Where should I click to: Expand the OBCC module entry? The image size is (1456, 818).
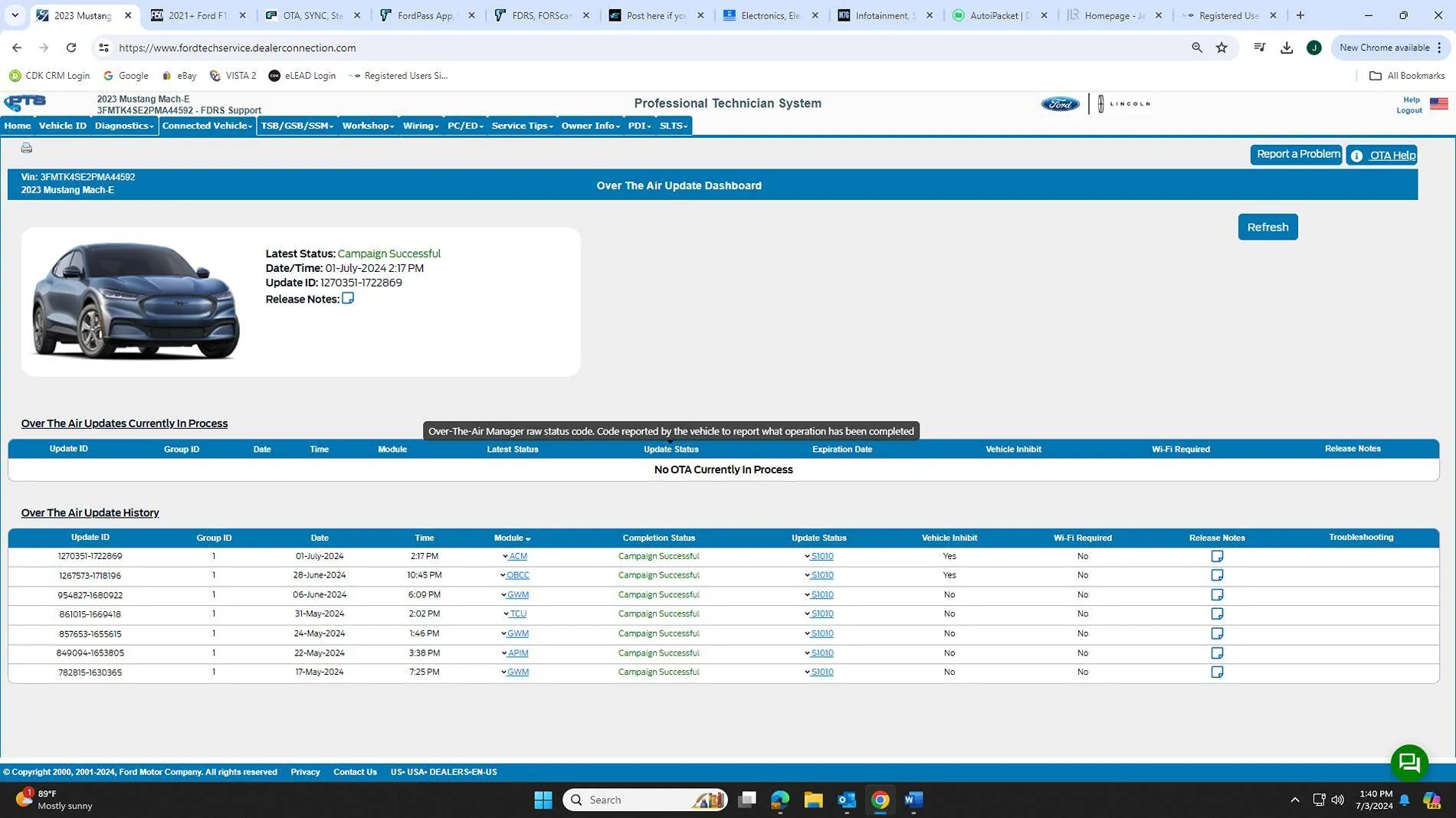(515, 575)
